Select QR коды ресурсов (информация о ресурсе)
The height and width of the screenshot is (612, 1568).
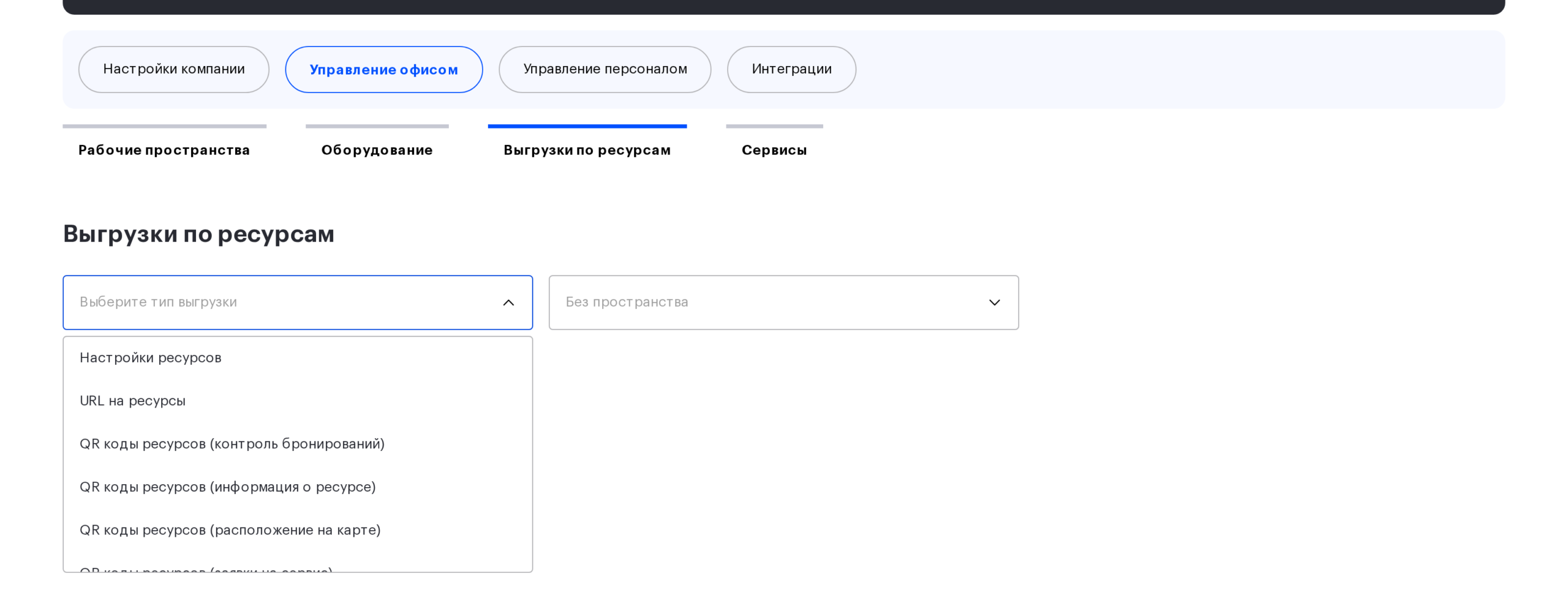pos(298,487)
